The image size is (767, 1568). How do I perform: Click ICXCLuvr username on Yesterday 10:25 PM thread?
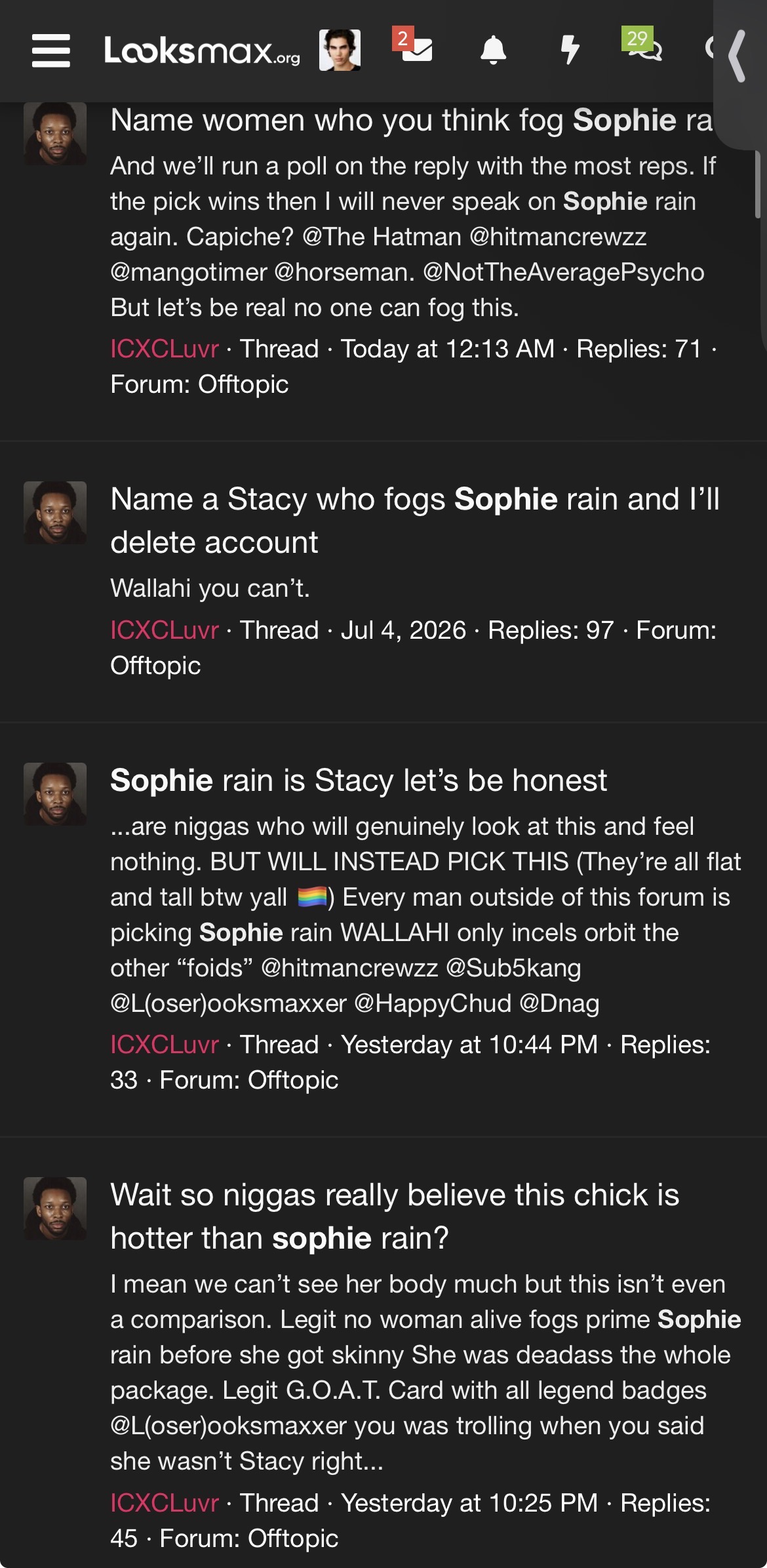165,1503
